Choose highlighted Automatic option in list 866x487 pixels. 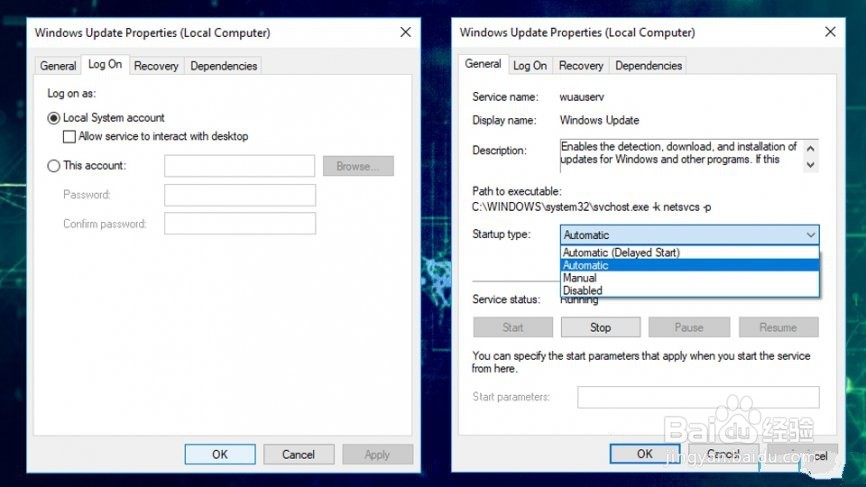(689, 265)
